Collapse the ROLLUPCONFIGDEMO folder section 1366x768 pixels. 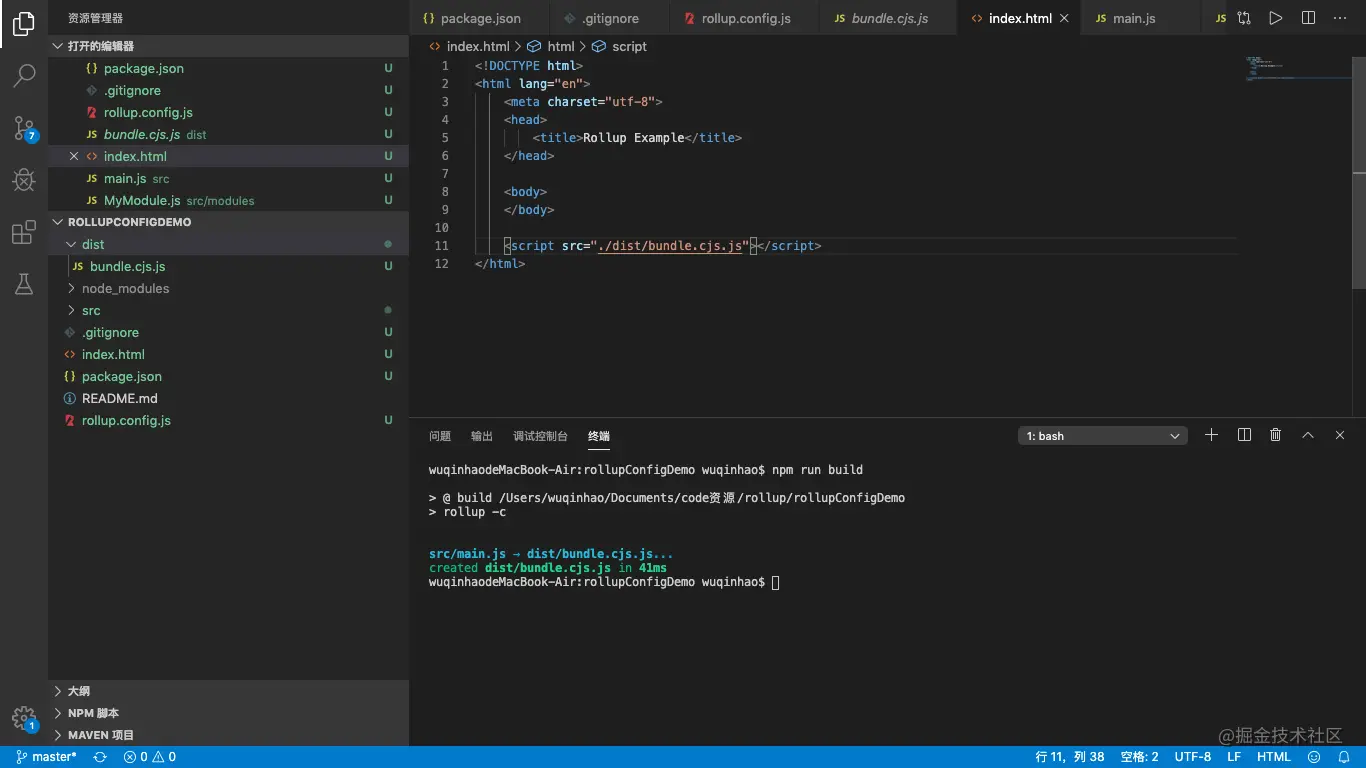[228, 222]
